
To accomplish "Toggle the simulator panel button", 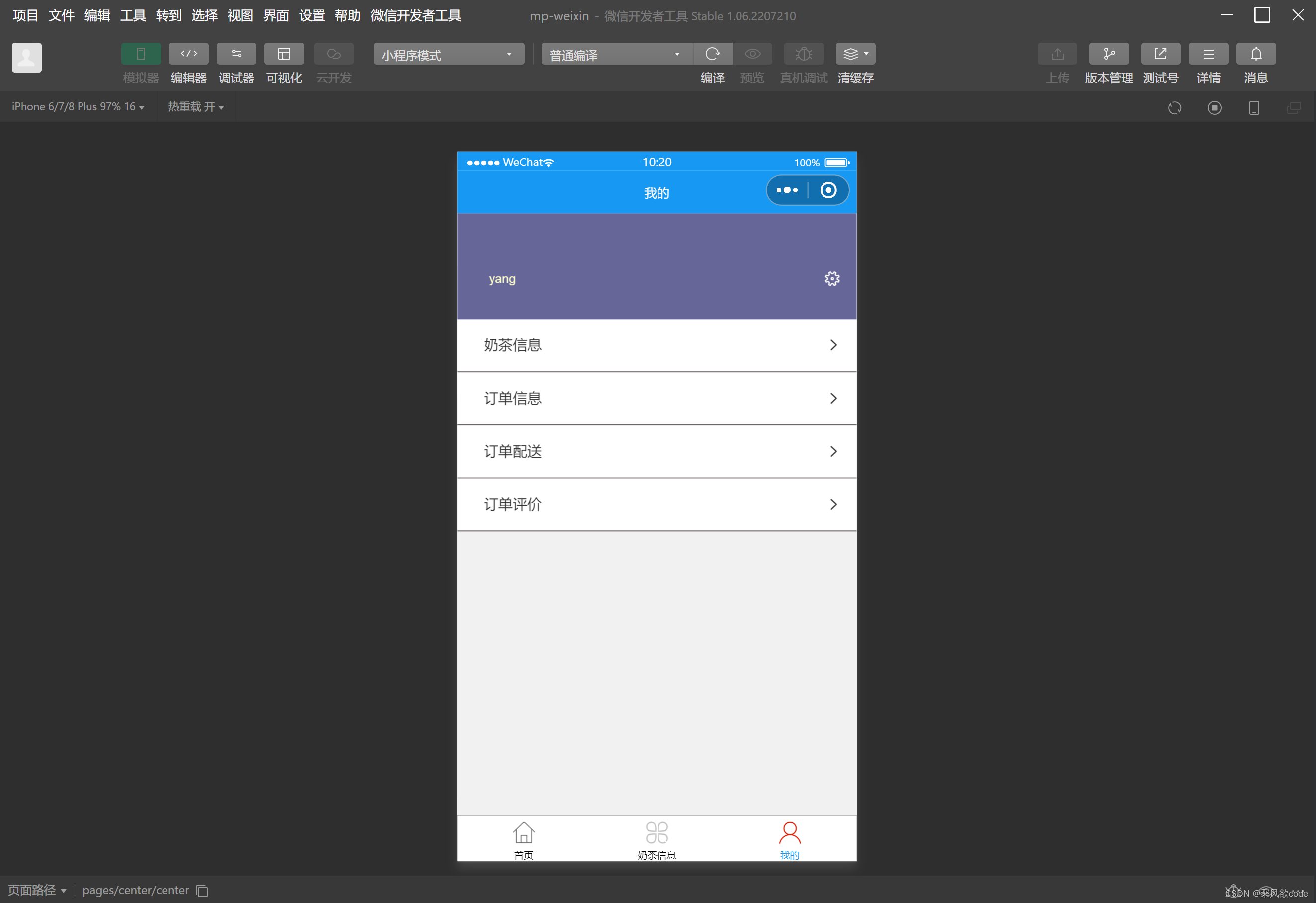I will (141, 54).
